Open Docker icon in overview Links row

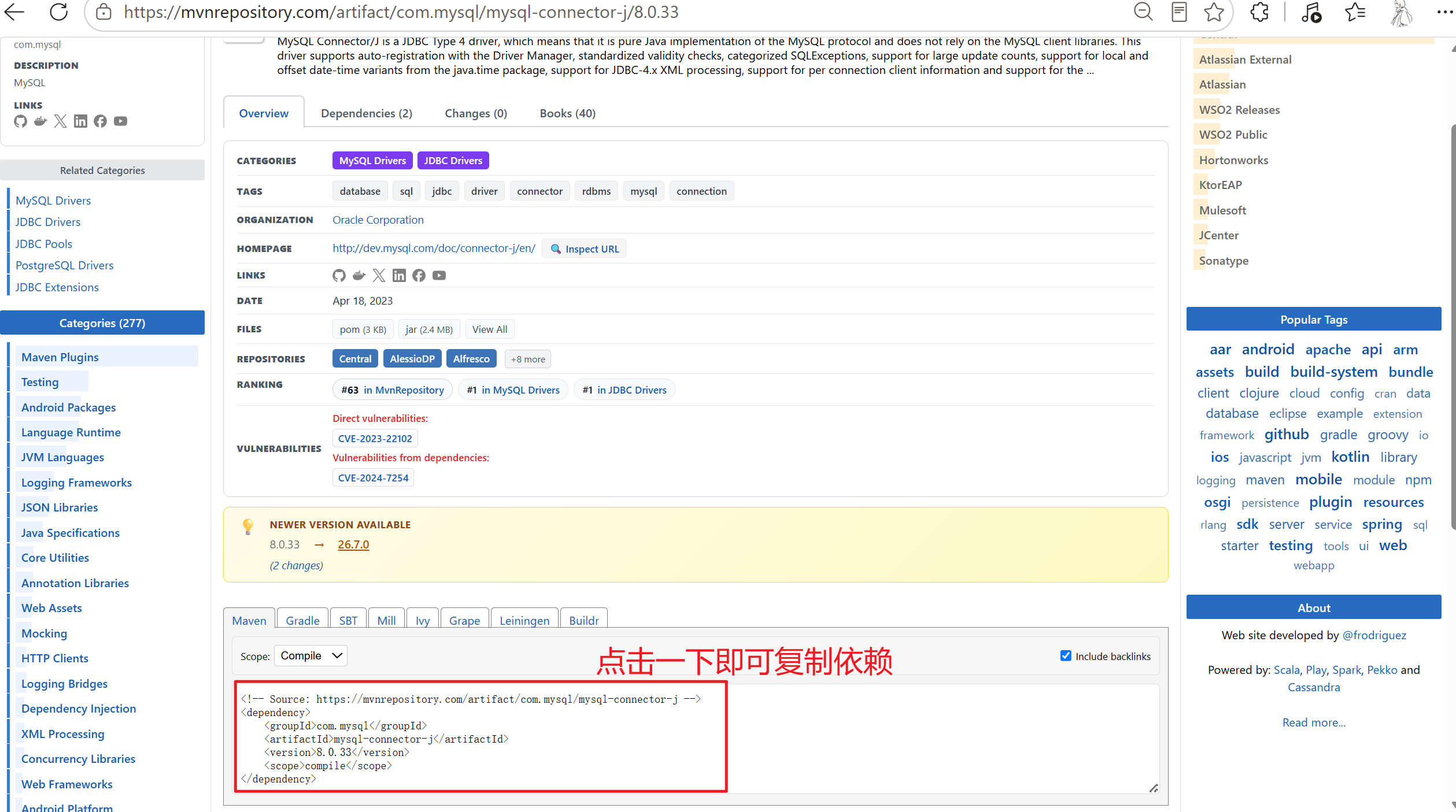(x=359, y=275)
